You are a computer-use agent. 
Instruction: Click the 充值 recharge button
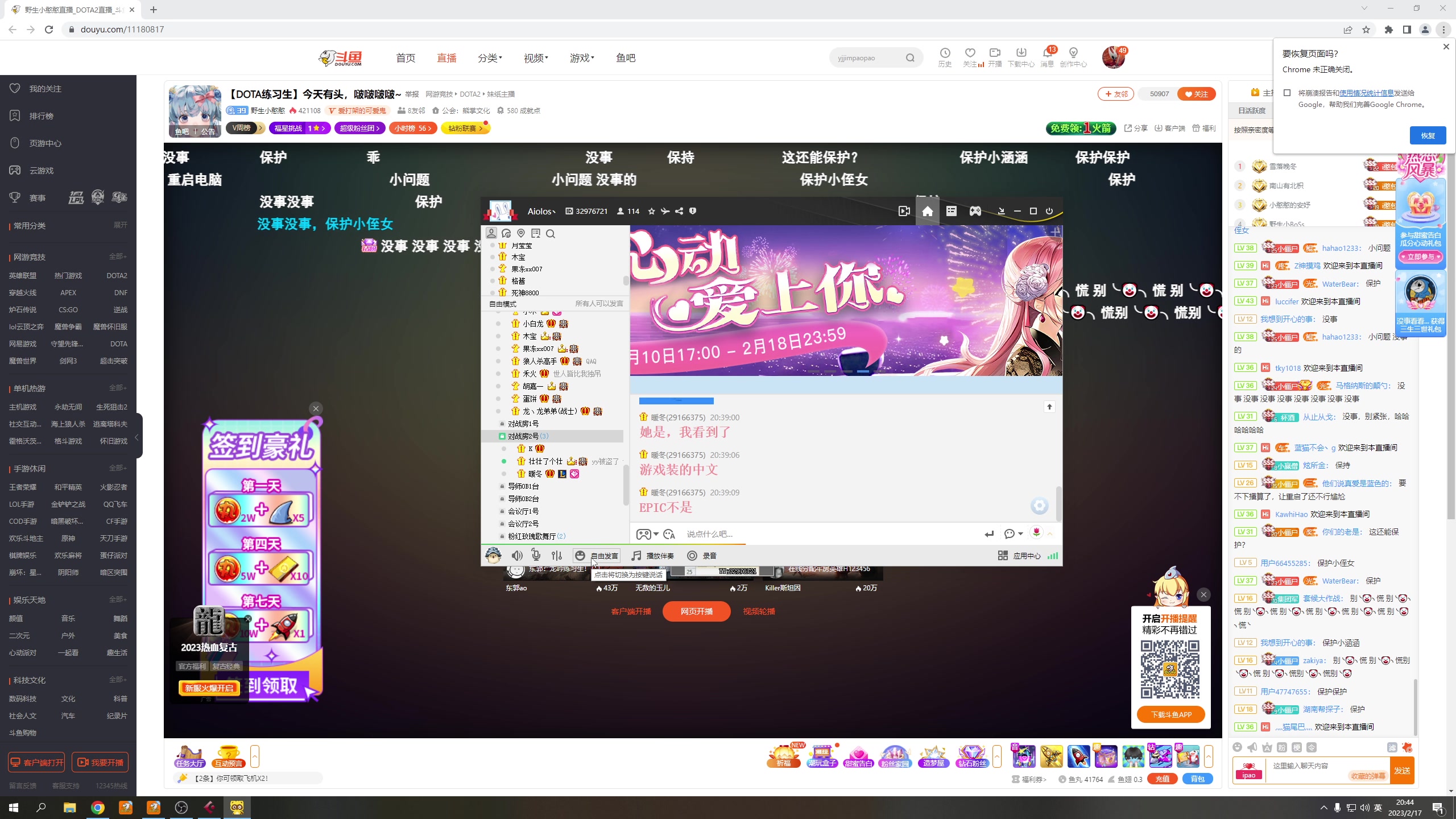1163,779
